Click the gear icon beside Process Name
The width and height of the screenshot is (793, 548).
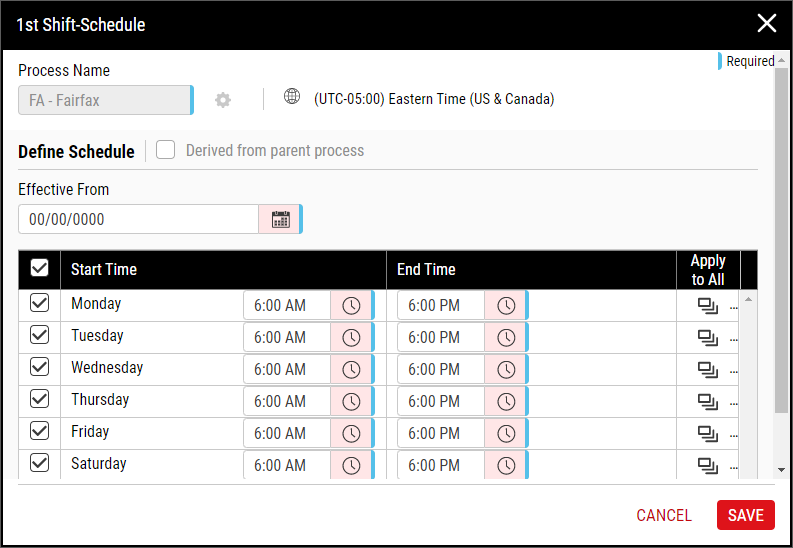point(223,100)
